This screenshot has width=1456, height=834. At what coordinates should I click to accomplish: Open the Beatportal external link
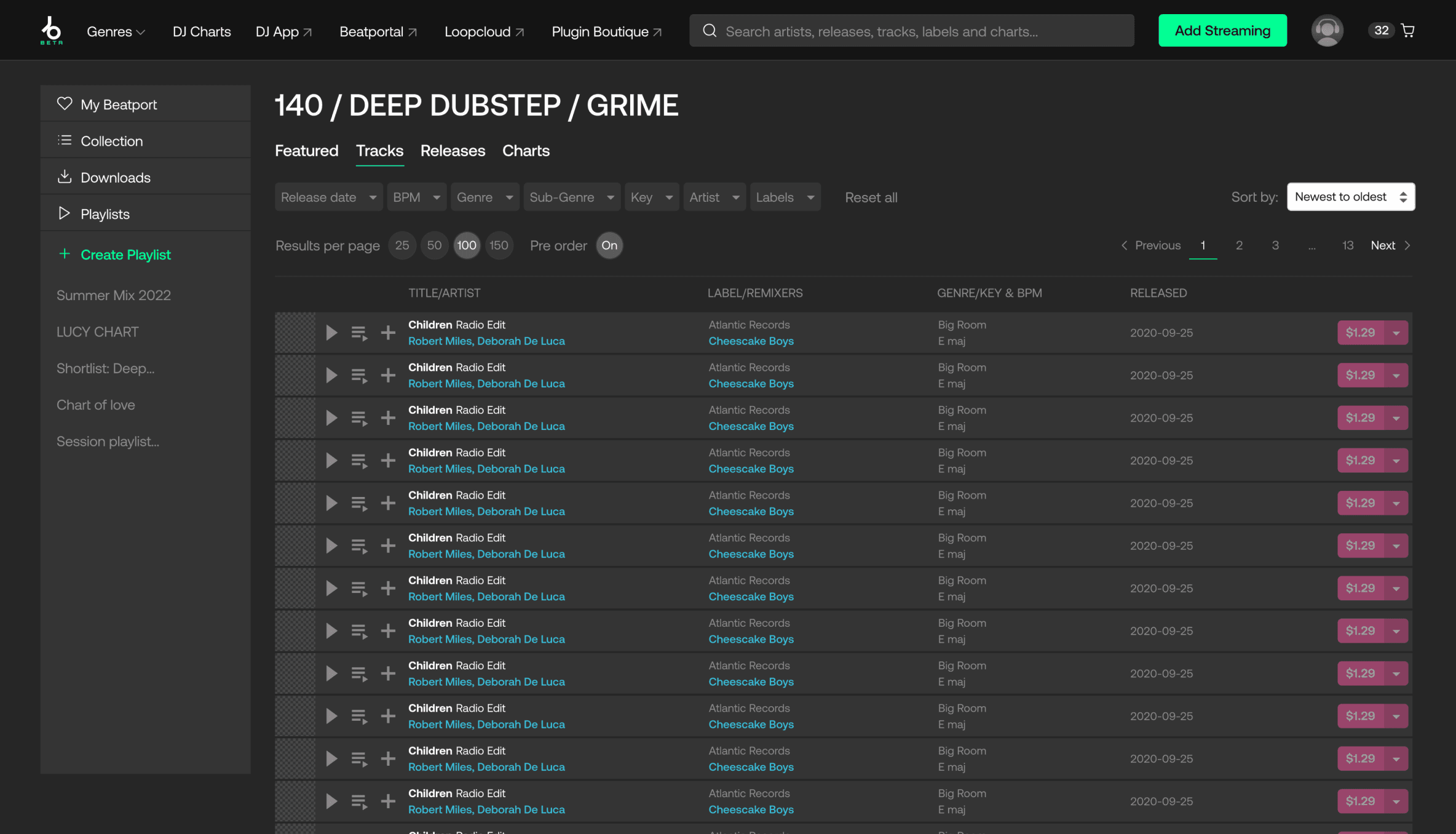tap(378, 31)
